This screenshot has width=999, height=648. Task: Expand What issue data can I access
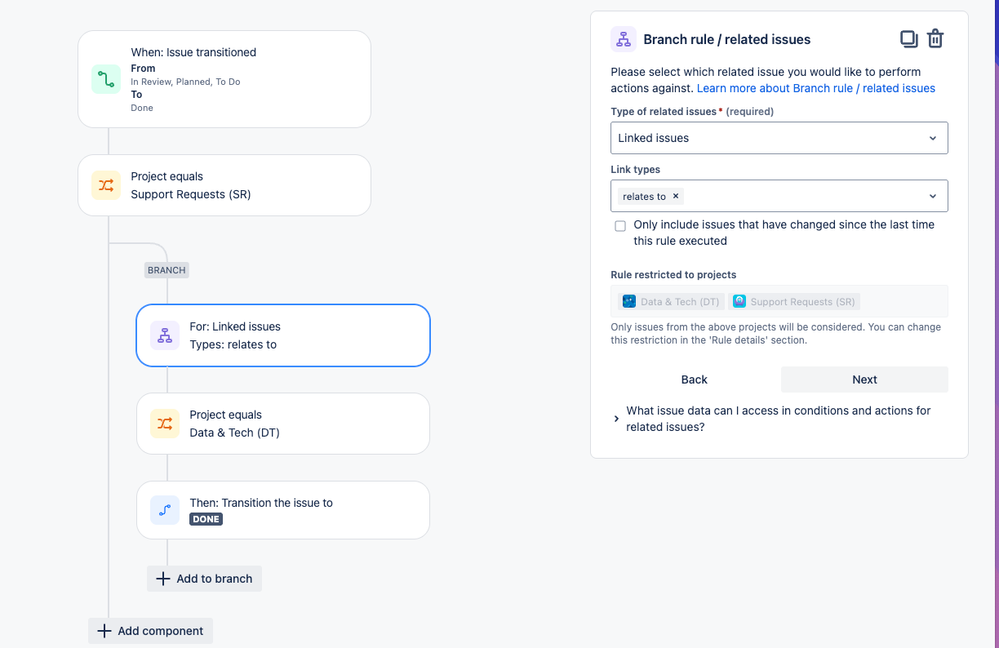(x=616, y=419)
